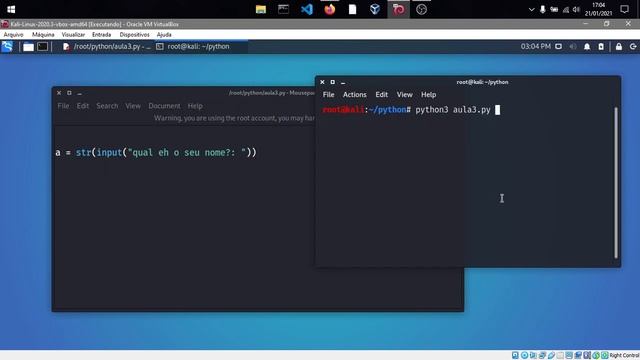Click the code line in Mousepad editor

156,153
